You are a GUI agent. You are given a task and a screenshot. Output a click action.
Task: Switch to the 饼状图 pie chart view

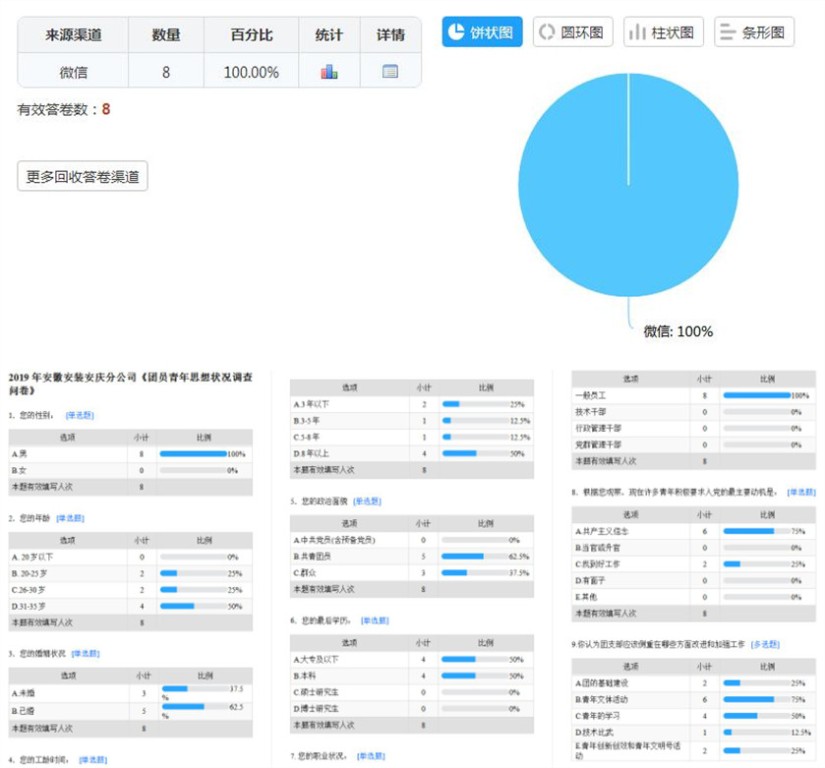click(x=482, y=32)
